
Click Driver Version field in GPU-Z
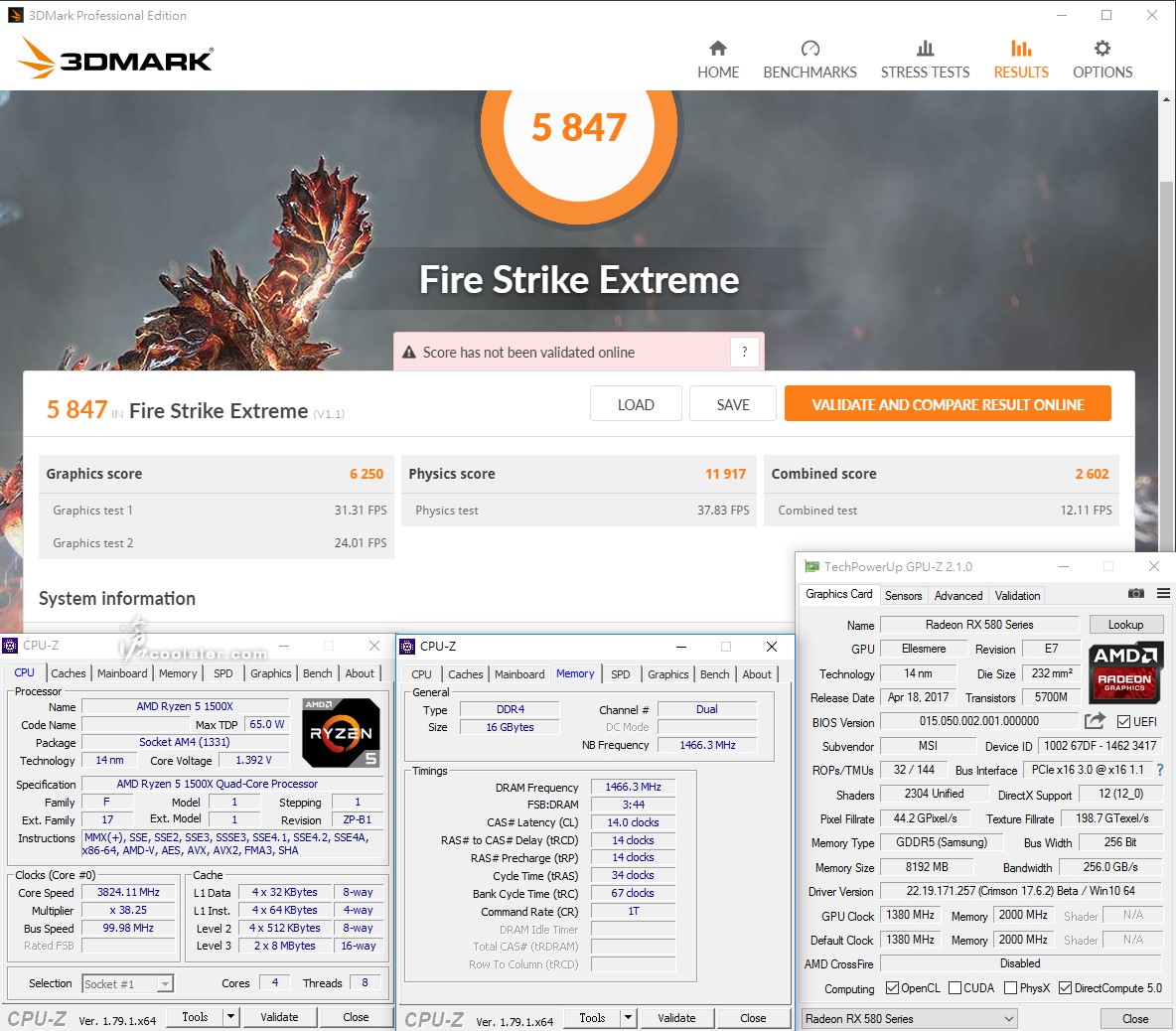1020,891
